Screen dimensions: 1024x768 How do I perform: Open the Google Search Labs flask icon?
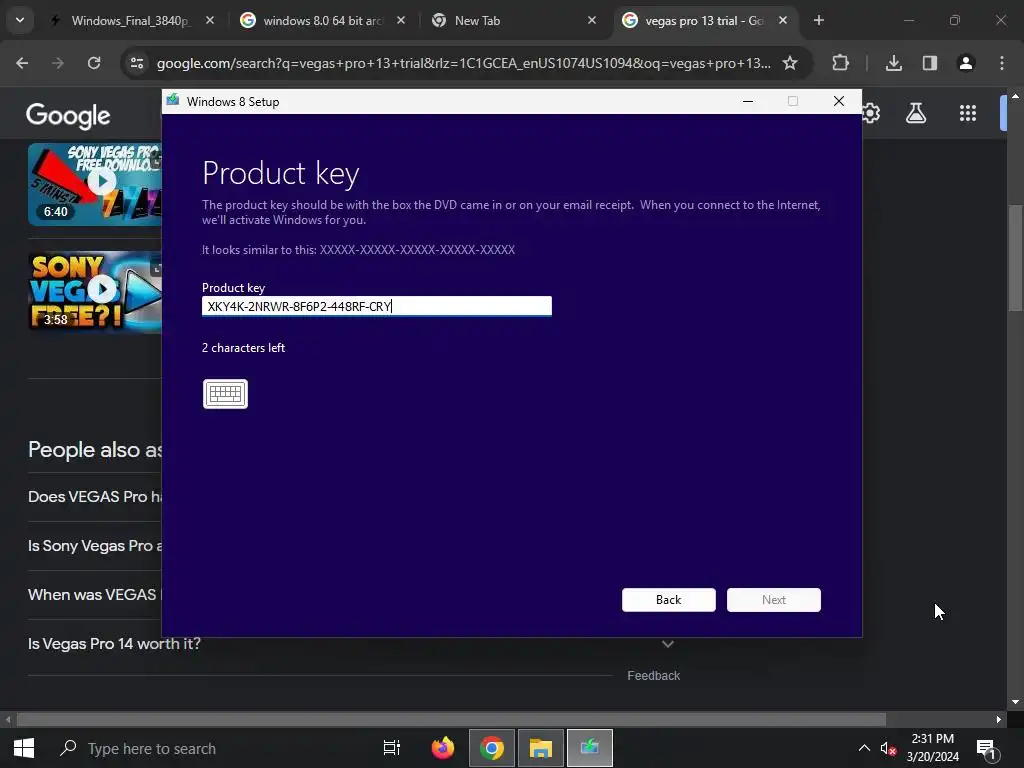point(916,114)
